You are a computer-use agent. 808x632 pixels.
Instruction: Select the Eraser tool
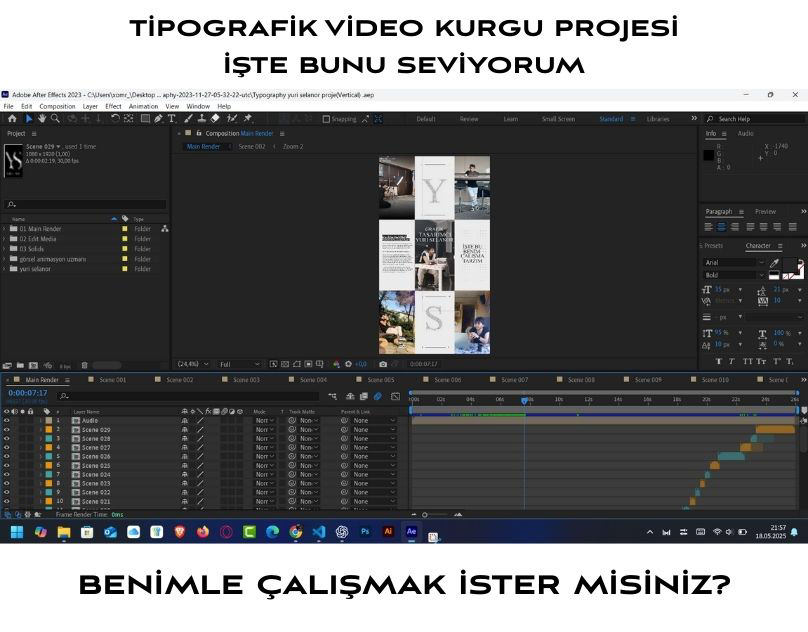[x=215, y=119]
